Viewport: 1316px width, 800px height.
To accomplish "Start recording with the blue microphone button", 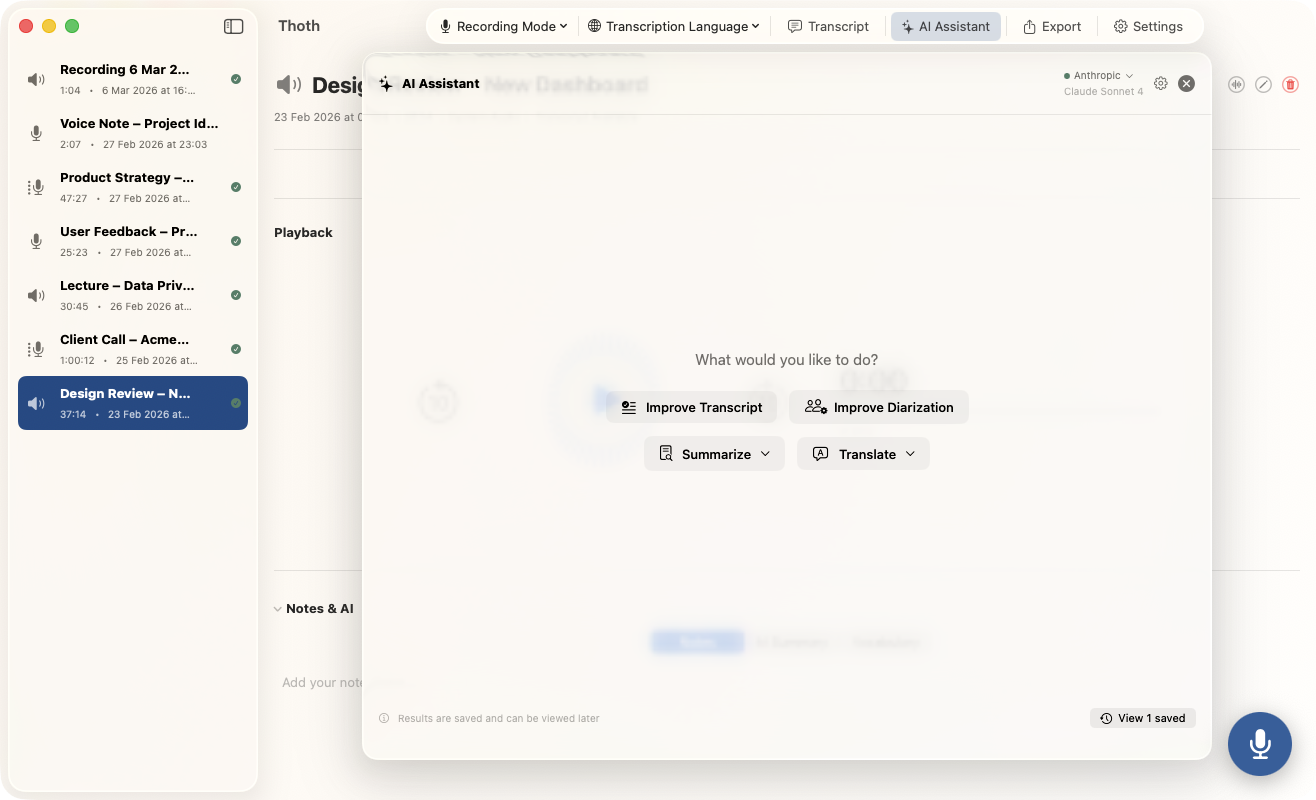I will pyautogui.click(x=1259, y=744).
